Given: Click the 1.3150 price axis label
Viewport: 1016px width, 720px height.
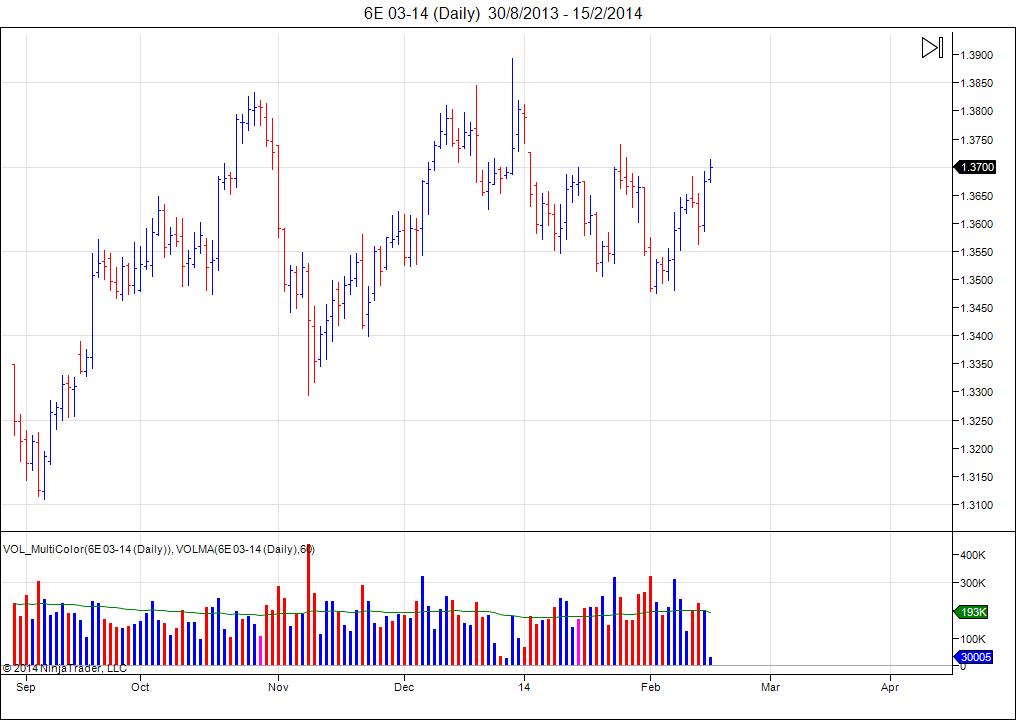Looking at the screenshot, I should [976, 477].
